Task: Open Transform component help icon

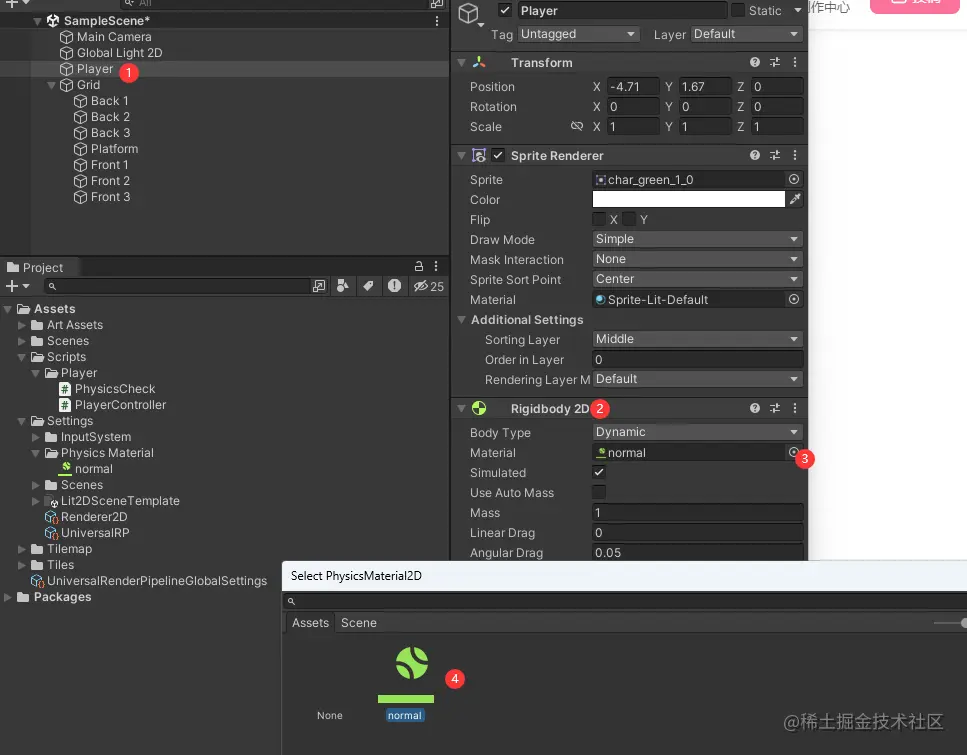Action: (755, 62)
